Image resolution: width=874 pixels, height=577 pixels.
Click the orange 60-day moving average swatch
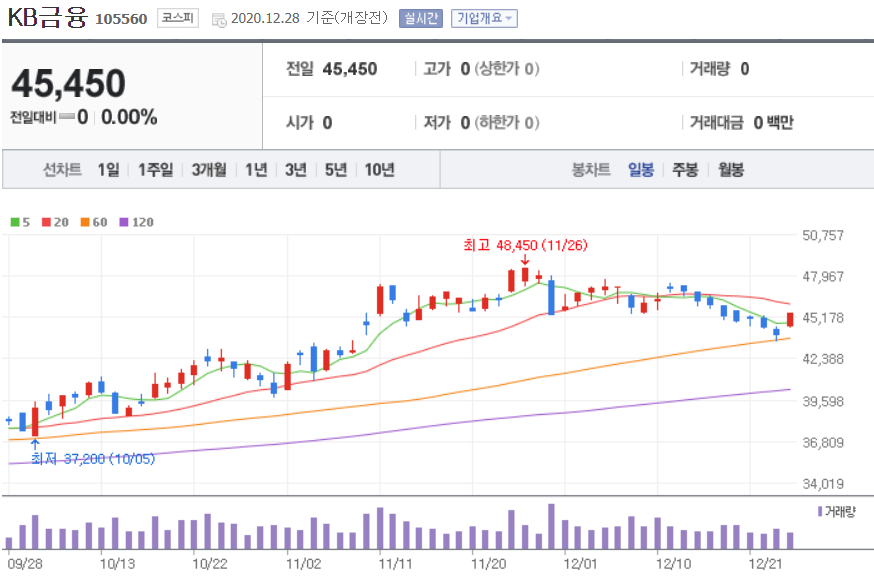(x=85, y=222)
